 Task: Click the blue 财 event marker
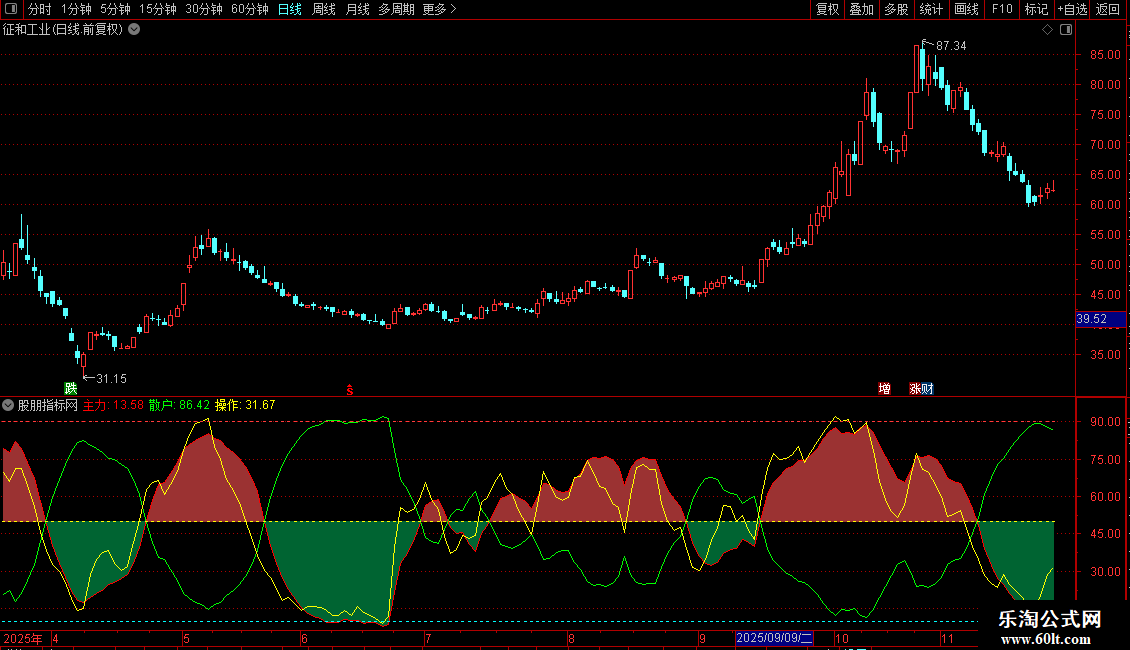[x=927, y=388]
